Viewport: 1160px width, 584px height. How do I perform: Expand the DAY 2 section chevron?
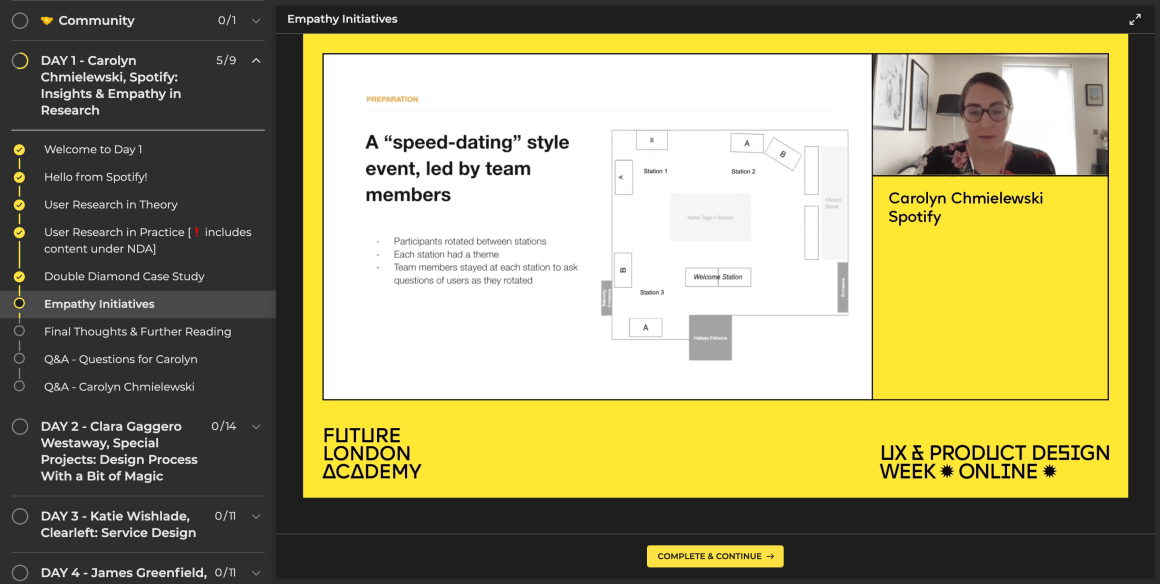coord(256,426)
